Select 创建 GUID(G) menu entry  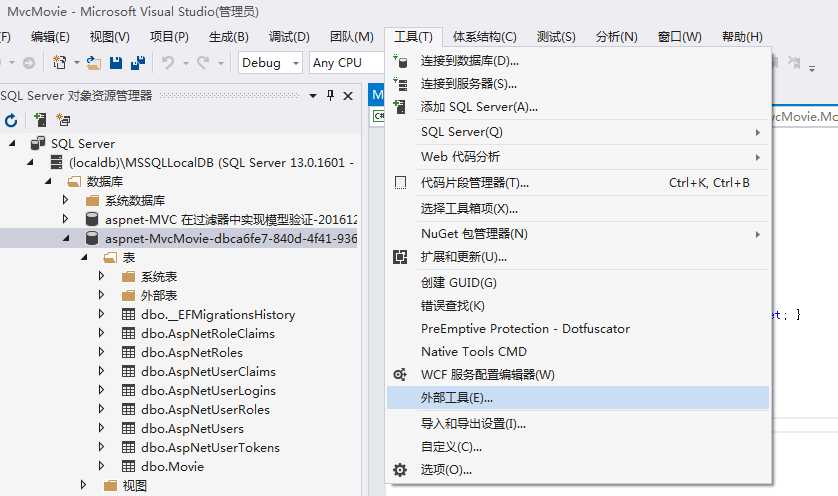pyautogui.click(x=578, y=283)
